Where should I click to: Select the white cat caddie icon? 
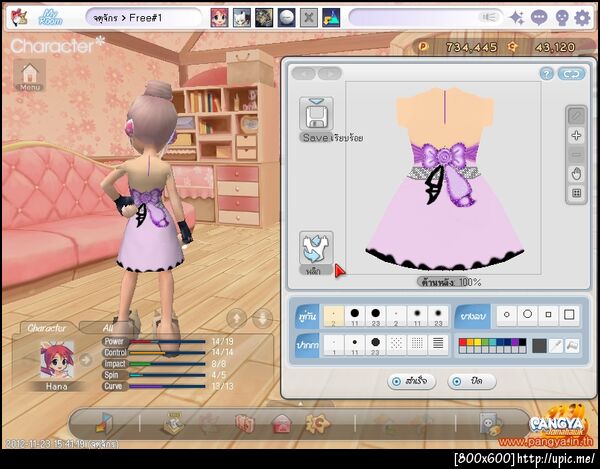[x=242, y=18]
